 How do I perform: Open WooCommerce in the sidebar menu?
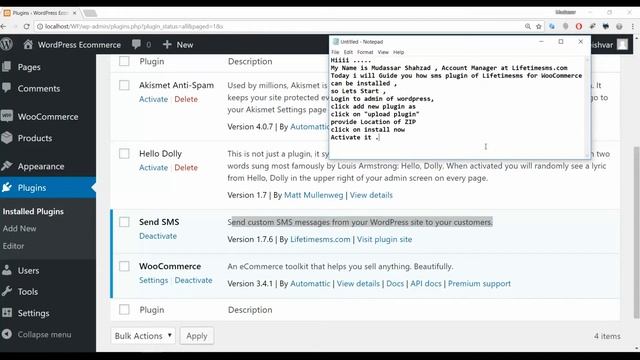pos(48,116)
